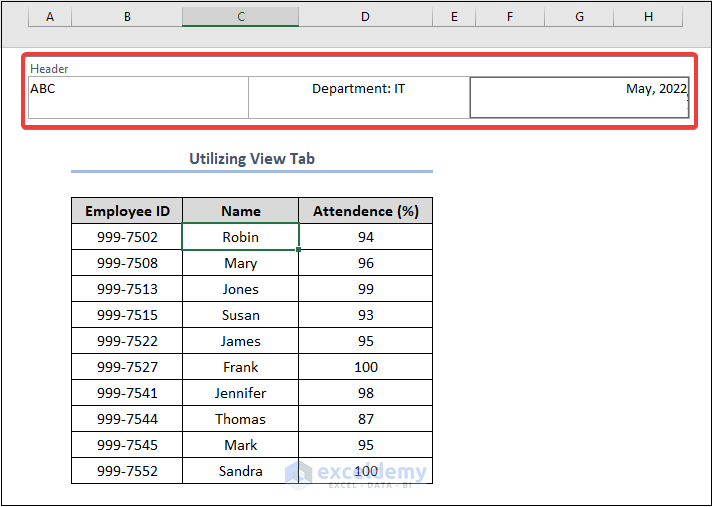Select the name cell James
Screen dimensions: 712x507
pyautogui.click(x=241, y=340)
